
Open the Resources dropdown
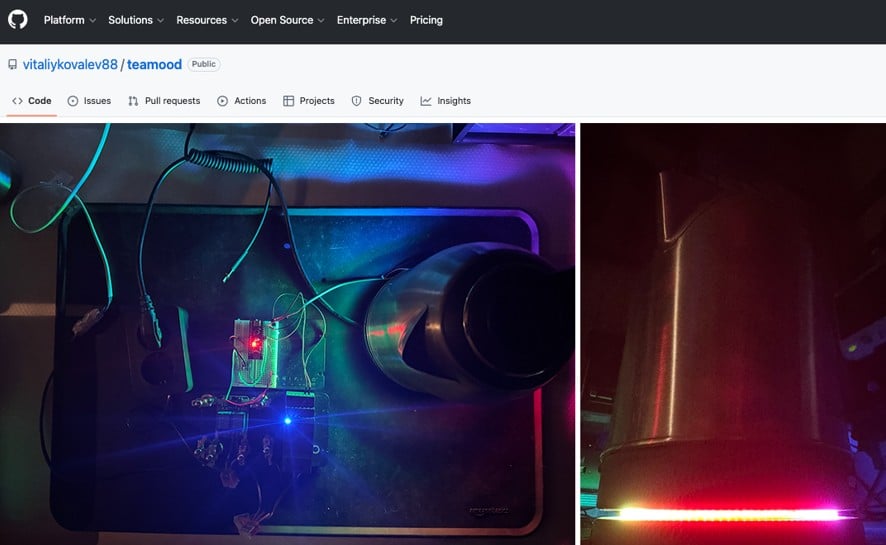click(207, 20)
